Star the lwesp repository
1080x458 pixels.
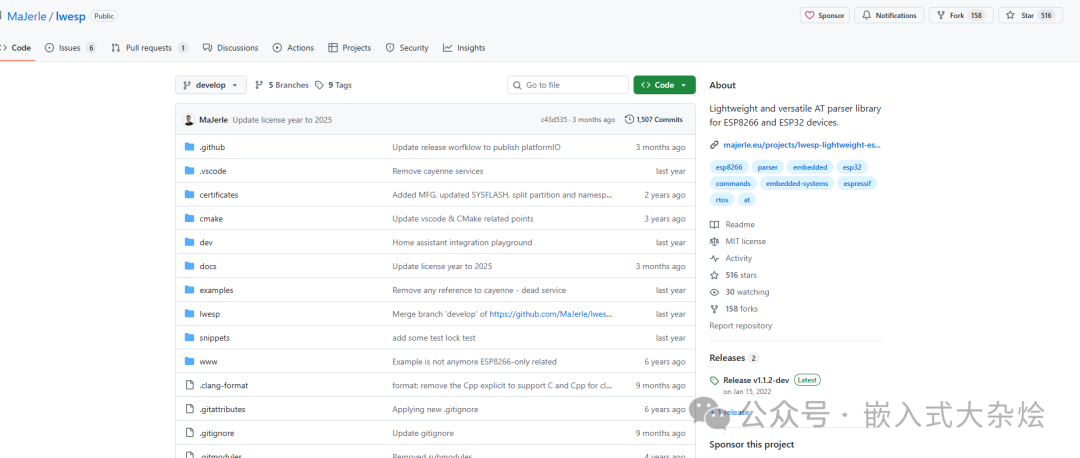[x=1030, y=15]
